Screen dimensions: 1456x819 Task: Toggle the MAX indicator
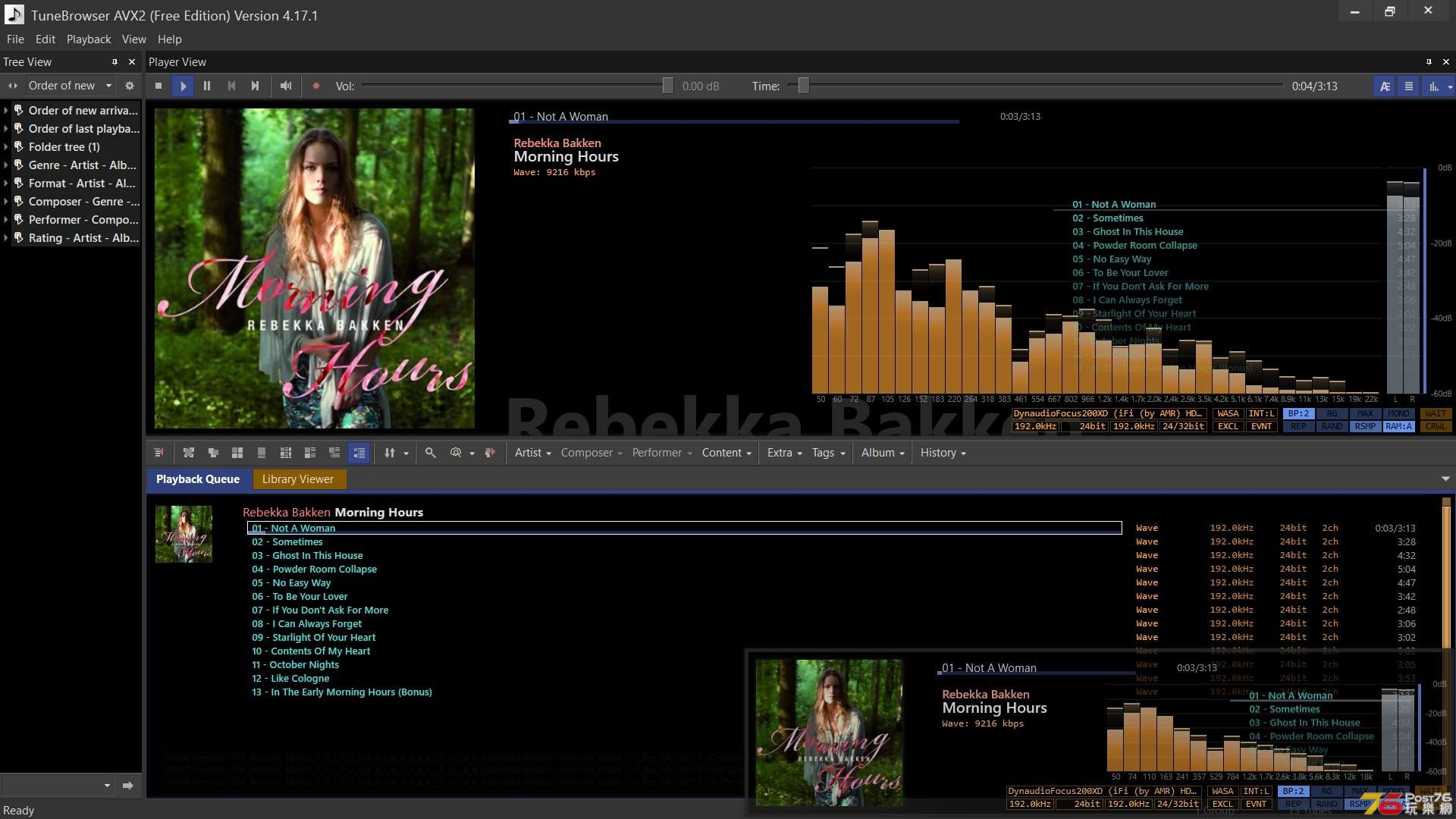point(1365,414)
